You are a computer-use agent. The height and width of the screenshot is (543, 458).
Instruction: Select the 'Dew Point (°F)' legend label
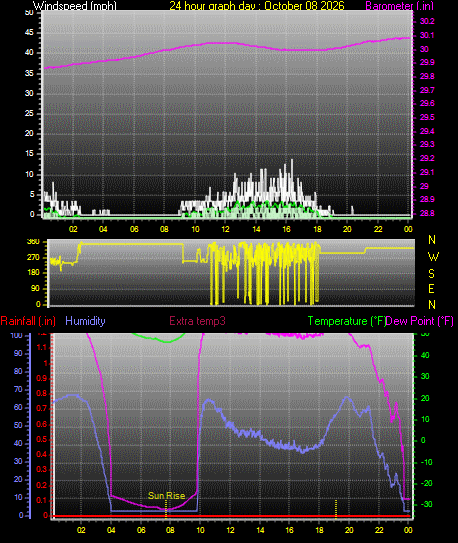point(420,321)
